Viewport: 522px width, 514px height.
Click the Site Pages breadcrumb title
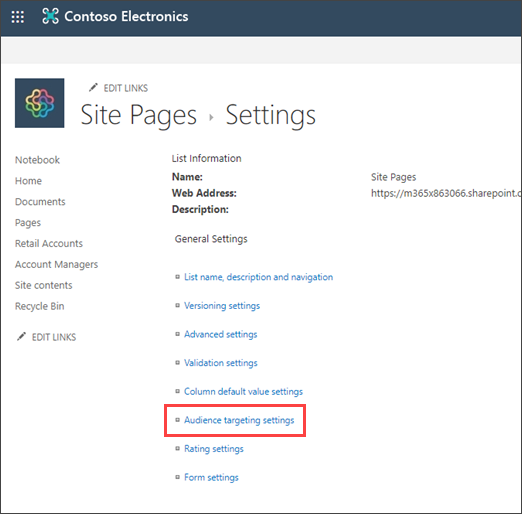[x=139, y=115]
